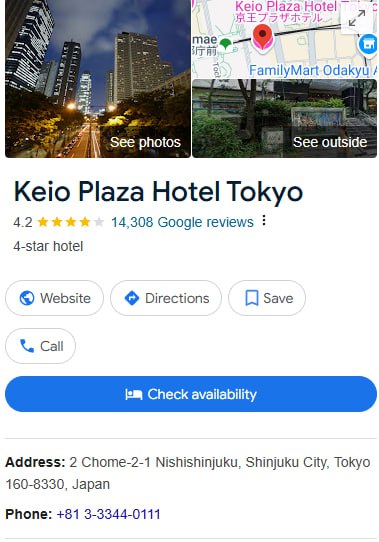
Task: Click the blue Directions diamond icon
Action: coord(132,298)
